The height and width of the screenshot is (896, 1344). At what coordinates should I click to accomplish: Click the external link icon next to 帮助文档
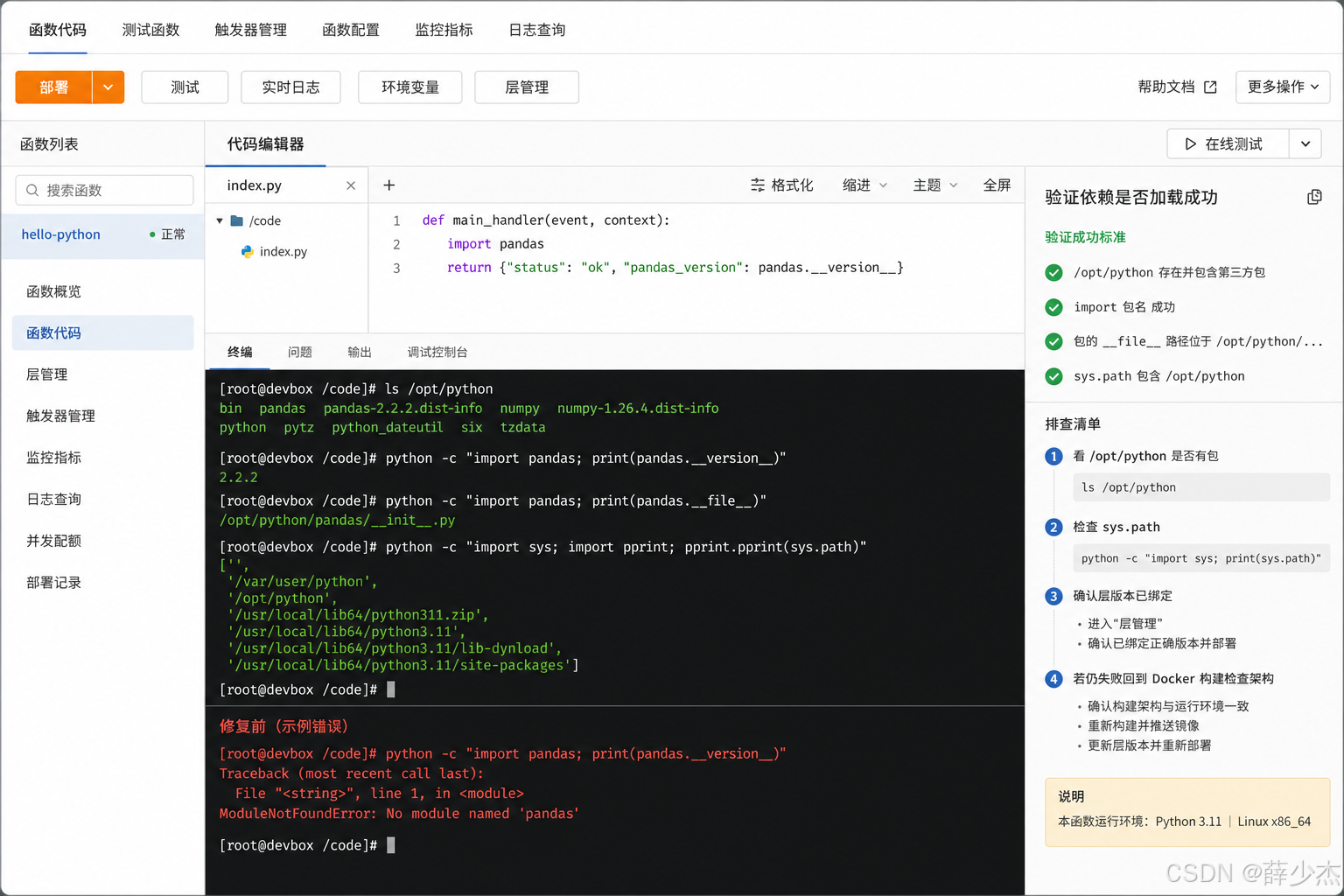[x=1210, y=87]
